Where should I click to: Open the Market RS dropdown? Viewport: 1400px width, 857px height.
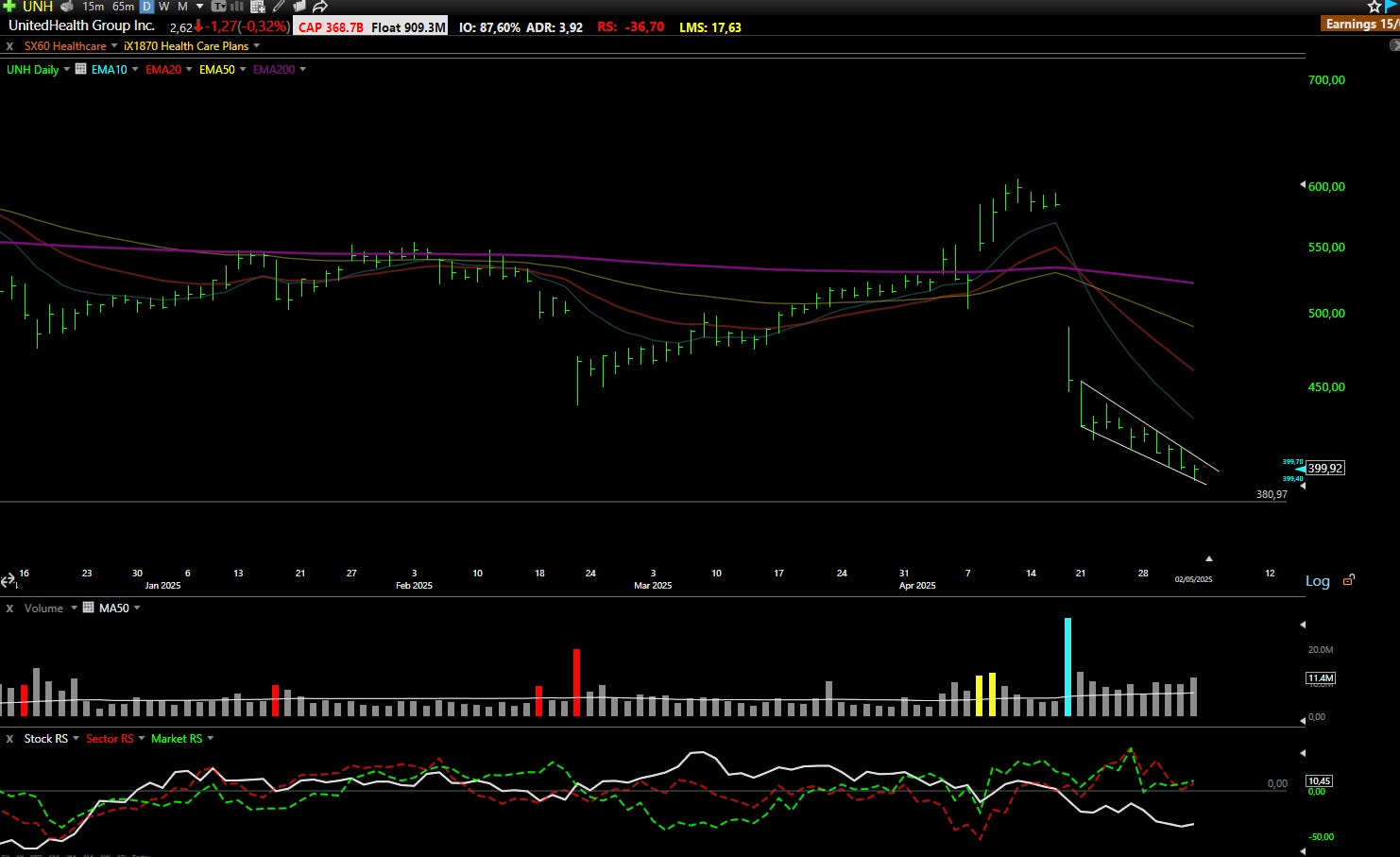tap(210, 738)
